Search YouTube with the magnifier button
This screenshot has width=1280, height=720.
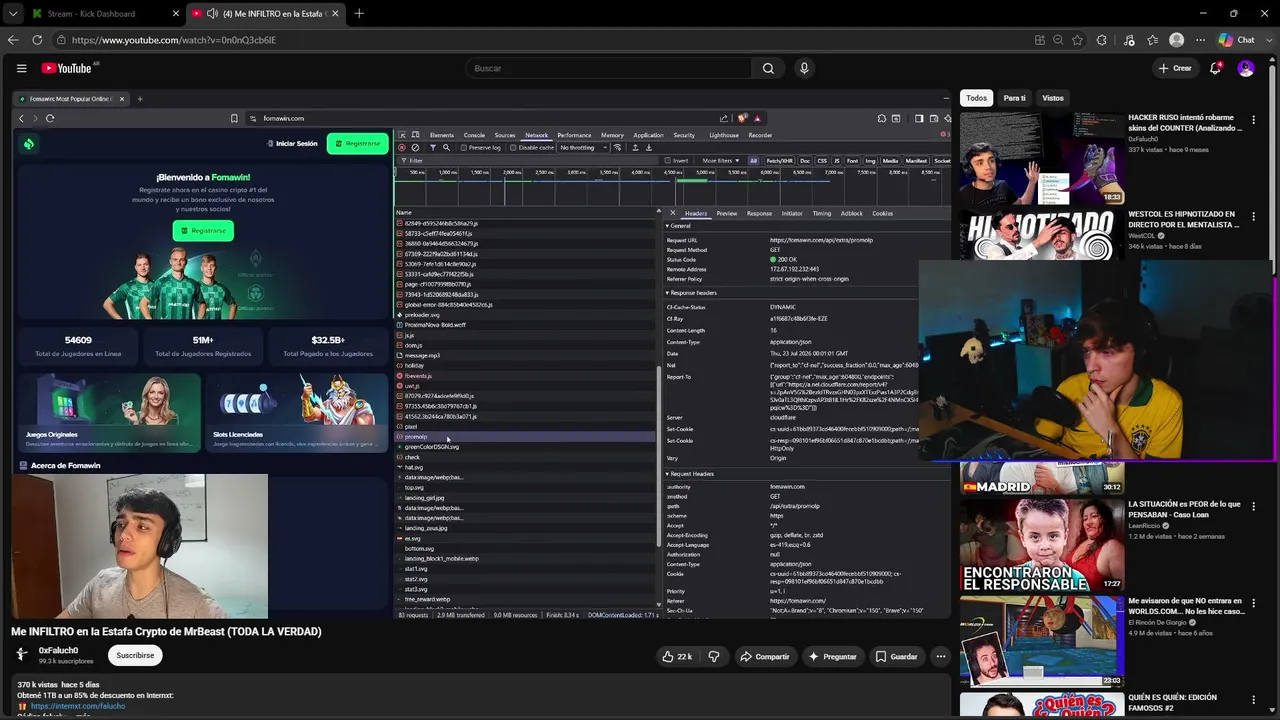pos(768,68)
